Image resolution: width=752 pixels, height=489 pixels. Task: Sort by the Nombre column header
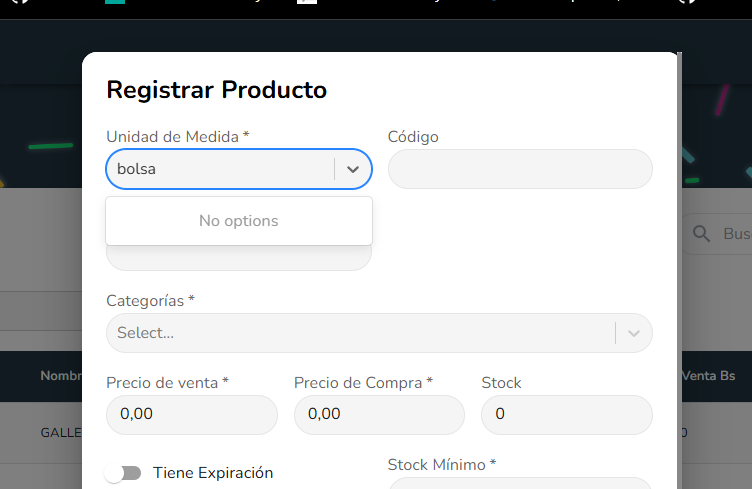(60, 376)
